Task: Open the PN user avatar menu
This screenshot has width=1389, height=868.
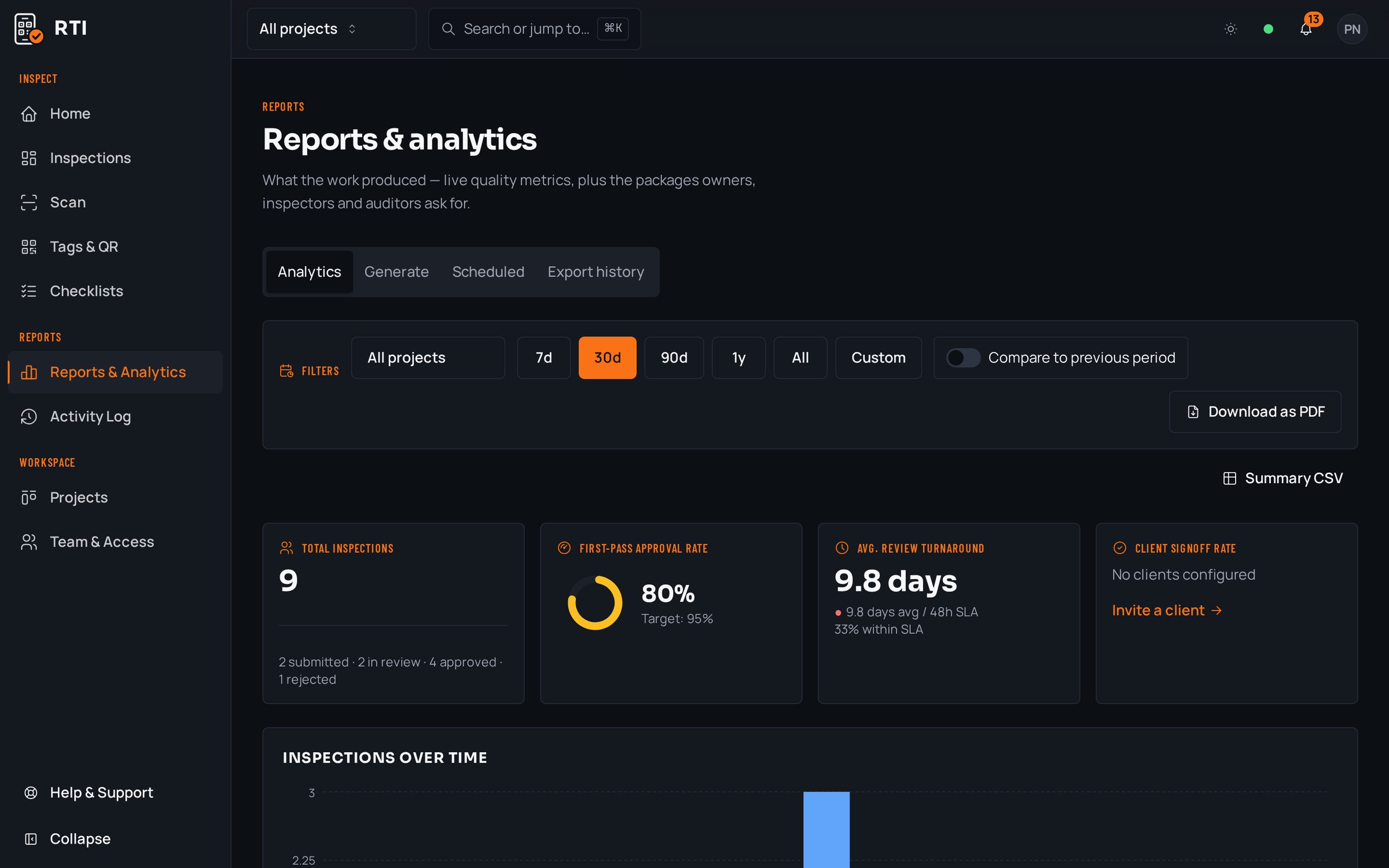Action: pos(1352,29)
